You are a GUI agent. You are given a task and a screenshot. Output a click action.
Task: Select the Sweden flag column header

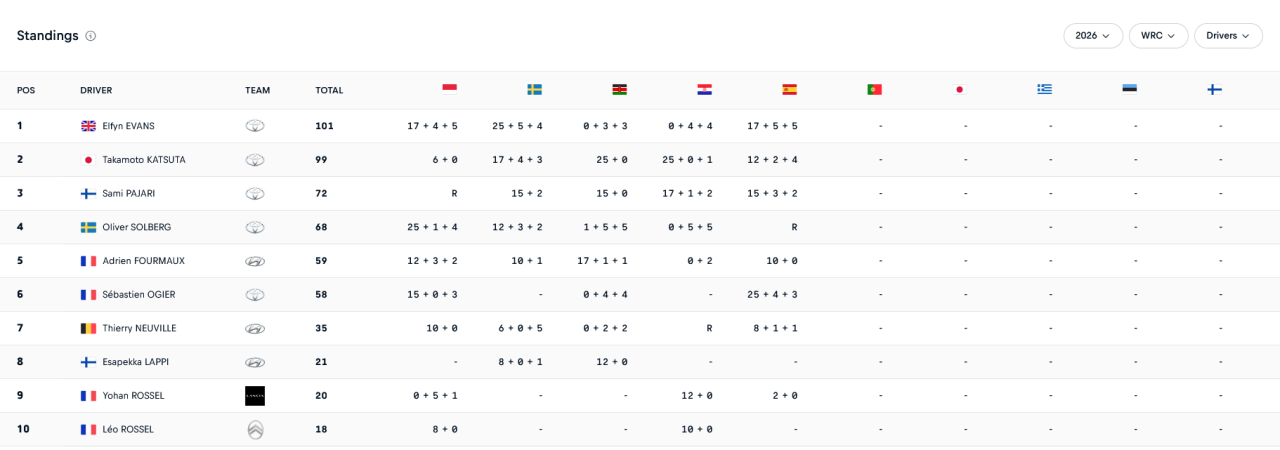coord(534,89)
